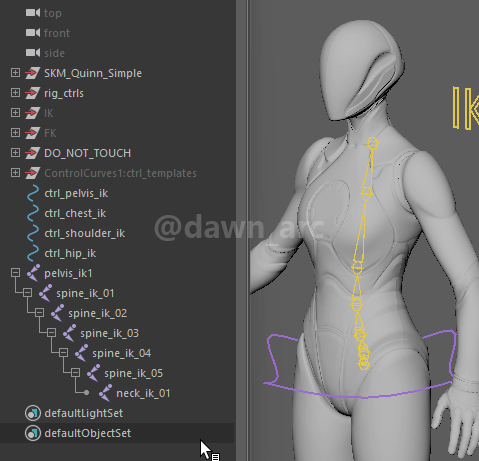
Task: Select the 'pelvis_ik1' joint name
Action: pyautogui.click(x=68, y=273)
